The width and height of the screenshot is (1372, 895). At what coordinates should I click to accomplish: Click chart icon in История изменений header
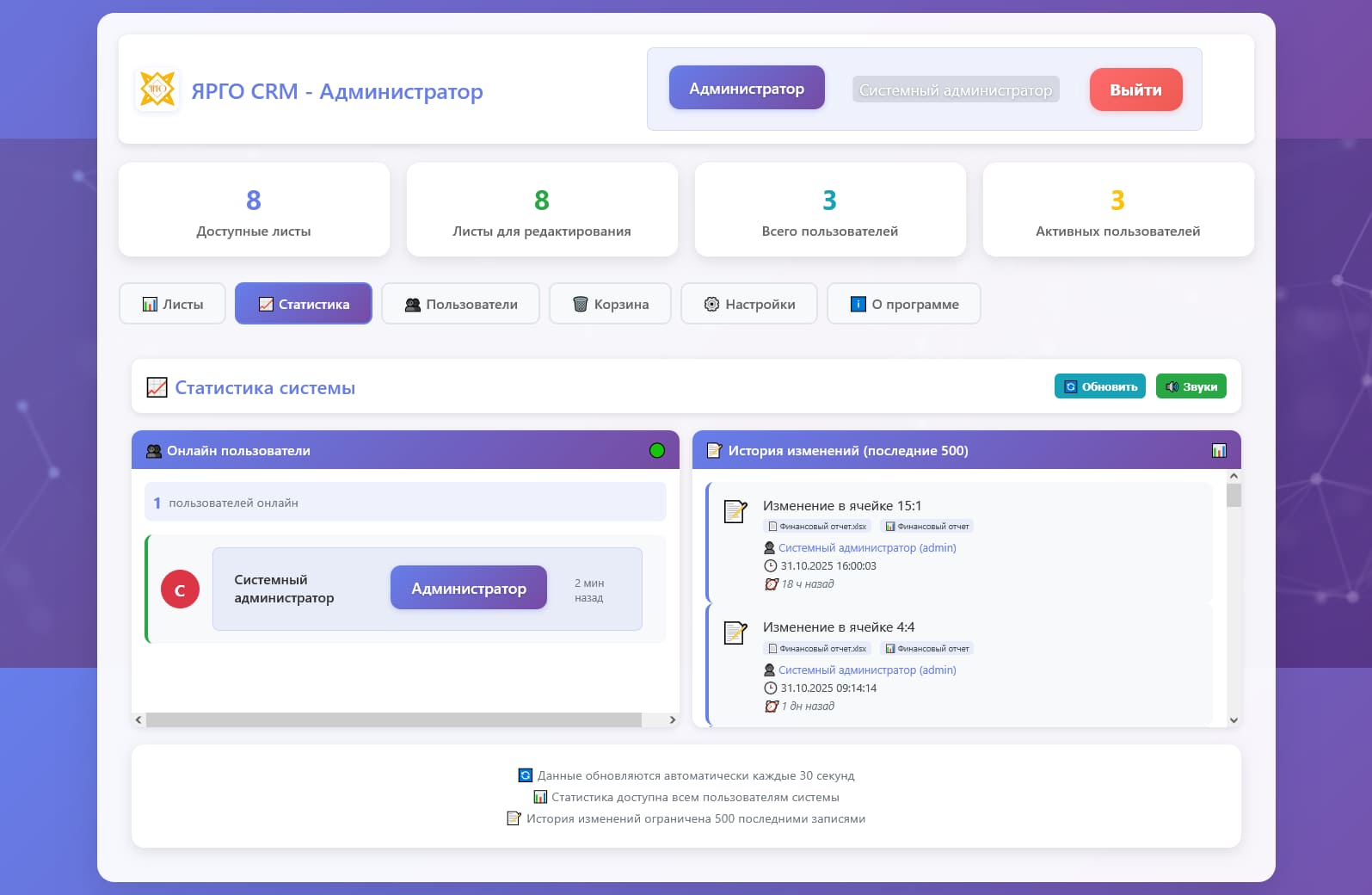[1218, 450]
